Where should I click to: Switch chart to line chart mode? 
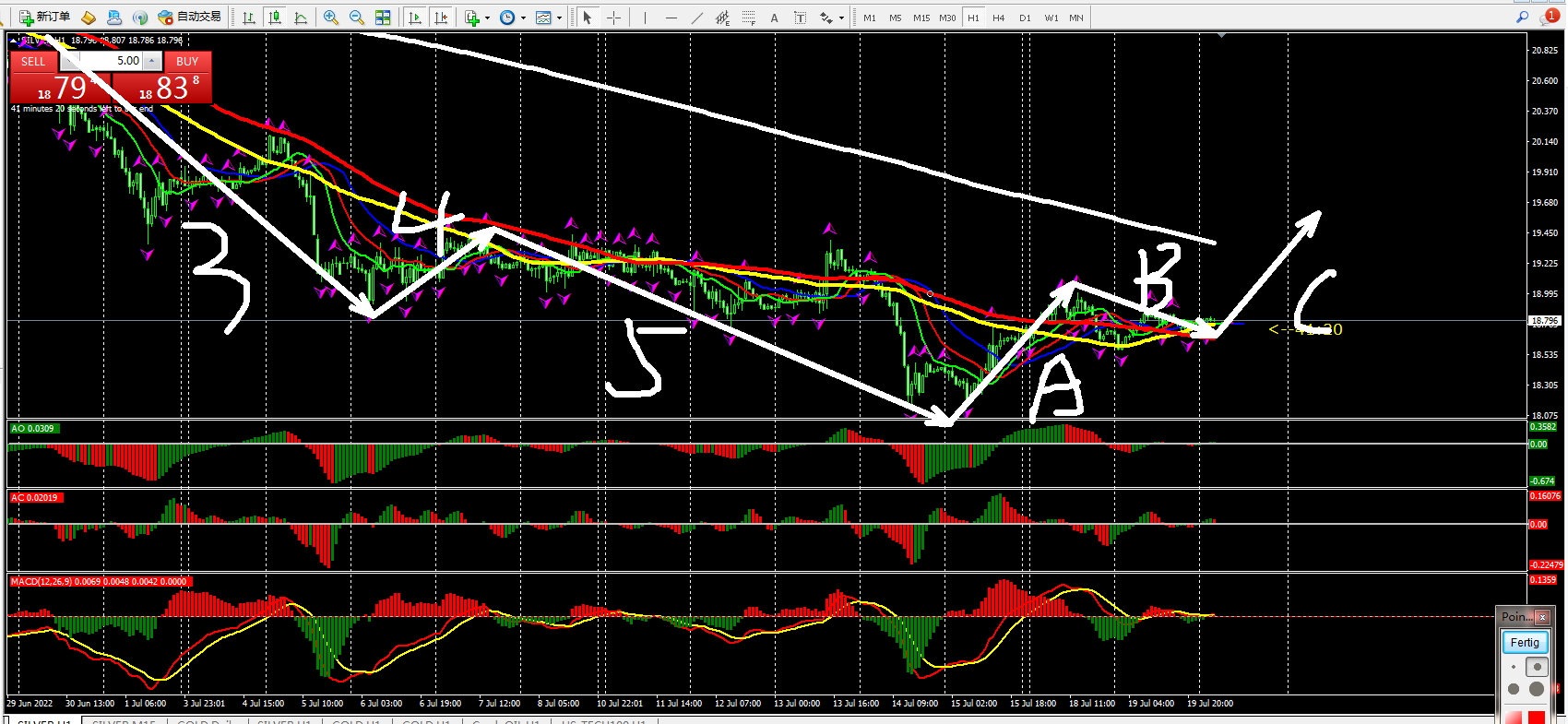coord(301,18)
